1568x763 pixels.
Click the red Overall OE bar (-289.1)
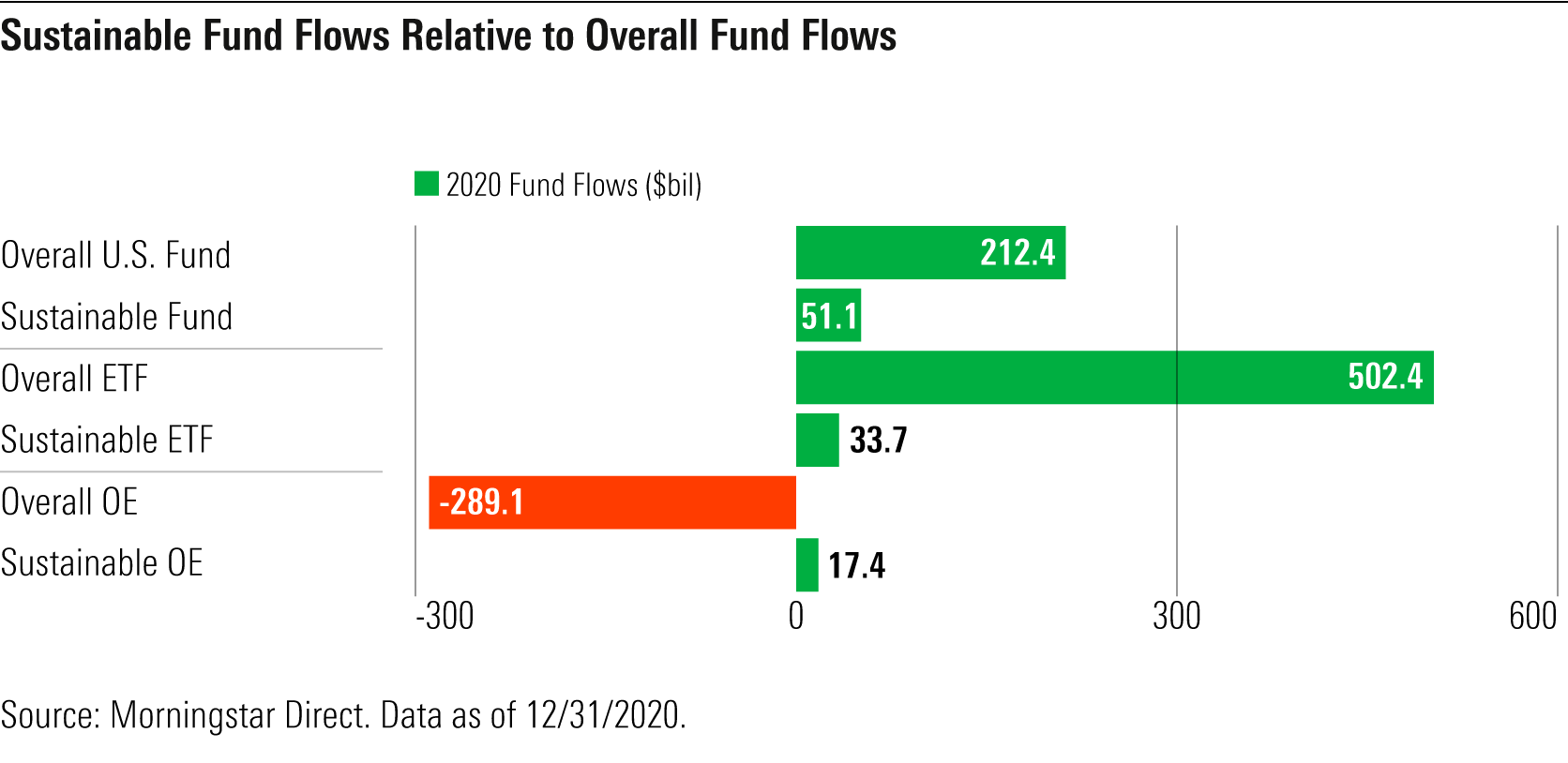click(x=612, y=502)
